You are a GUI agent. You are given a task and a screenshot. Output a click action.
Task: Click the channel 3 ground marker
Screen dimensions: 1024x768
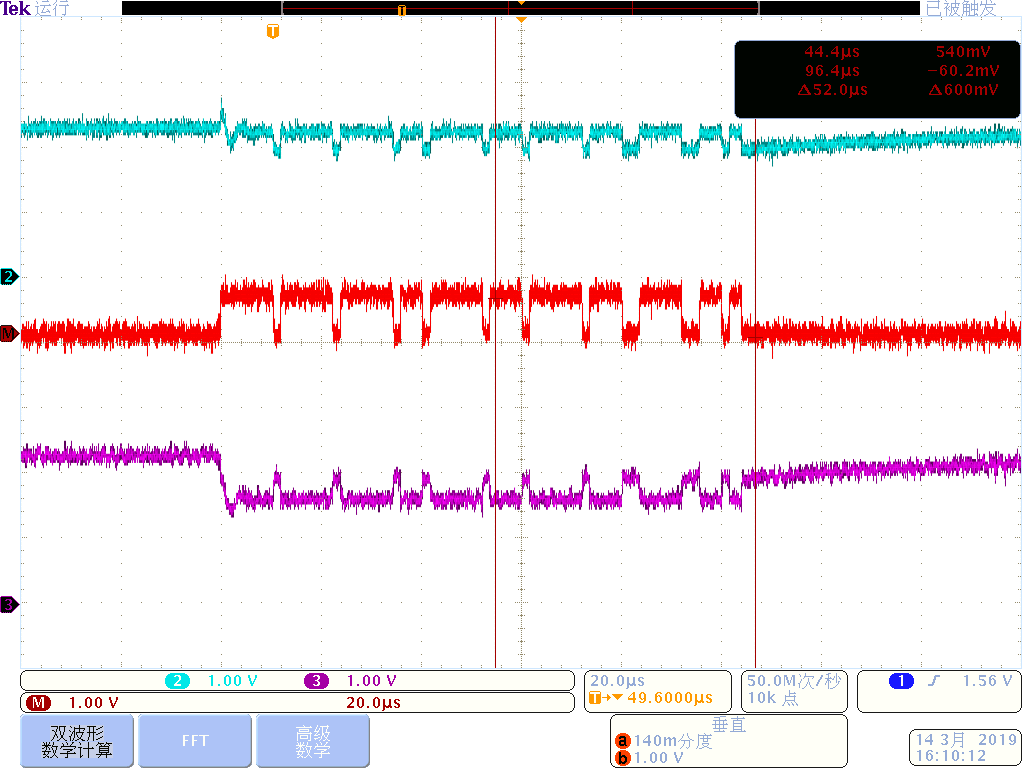8,604
